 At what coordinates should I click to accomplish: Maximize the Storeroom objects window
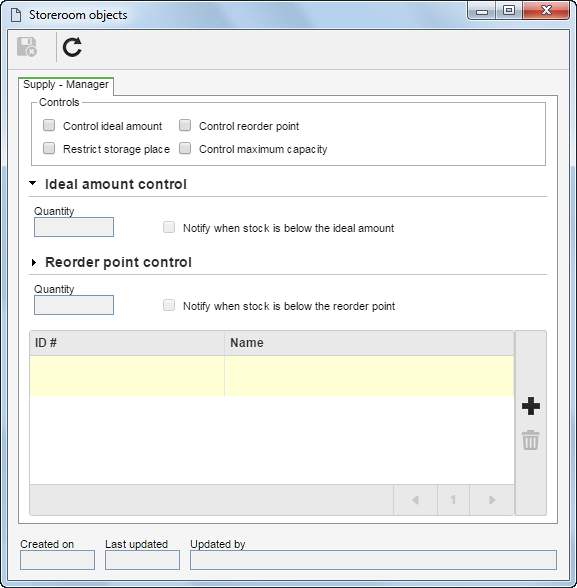point(508,10)
